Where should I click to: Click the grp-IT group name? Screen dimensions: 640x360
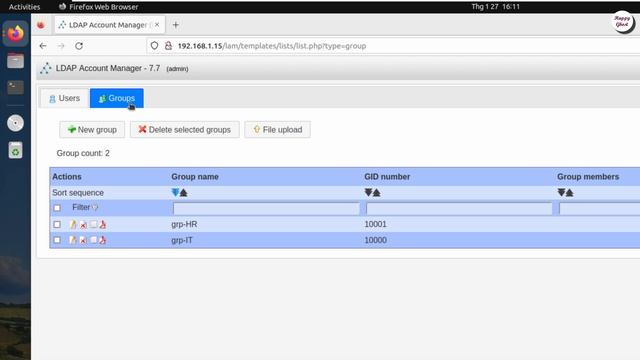point(182,240)
